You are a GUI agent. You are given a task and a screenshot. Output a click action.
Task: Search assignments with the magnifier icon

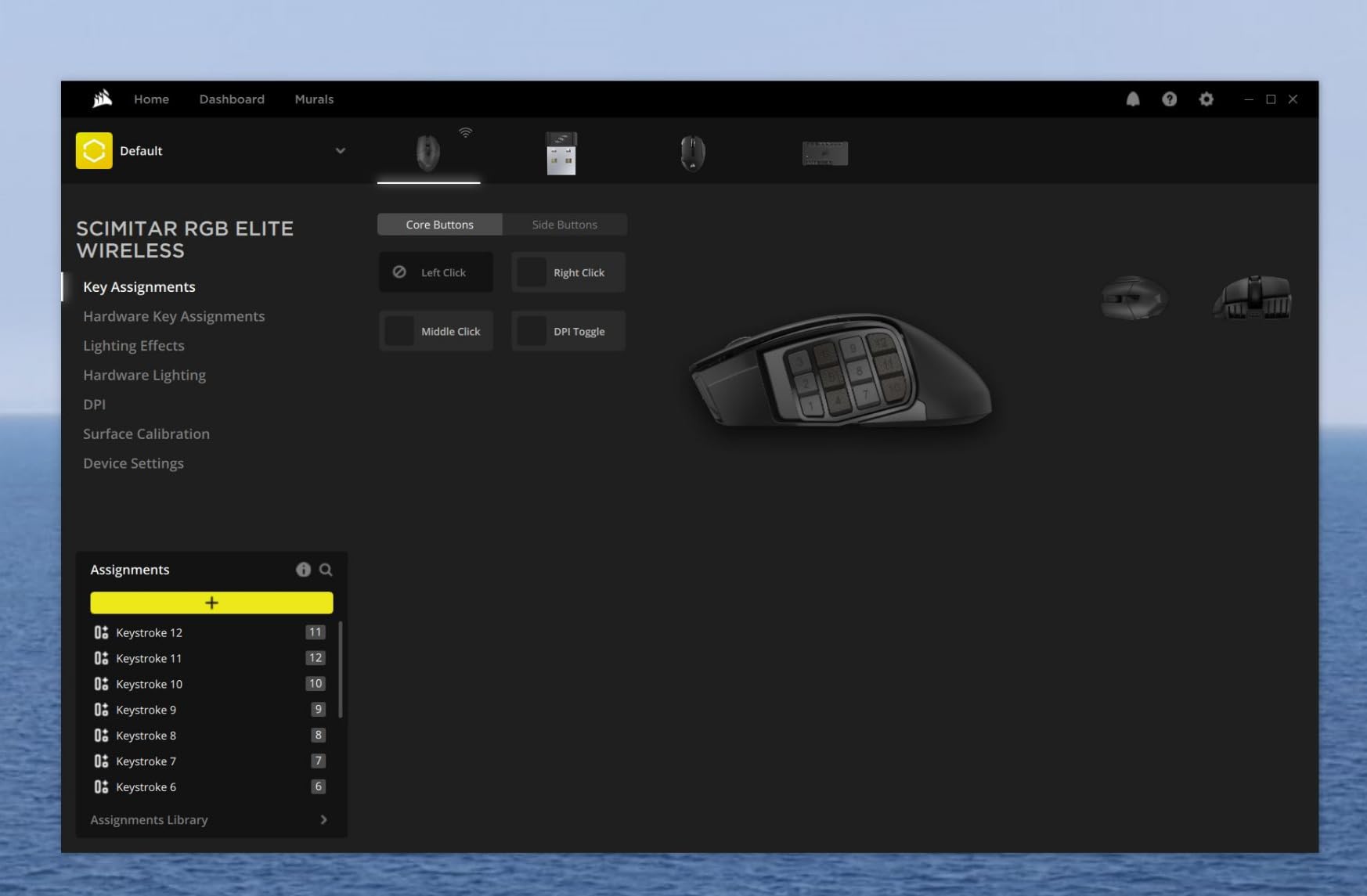pyautogui.click(x=326, y=570)
